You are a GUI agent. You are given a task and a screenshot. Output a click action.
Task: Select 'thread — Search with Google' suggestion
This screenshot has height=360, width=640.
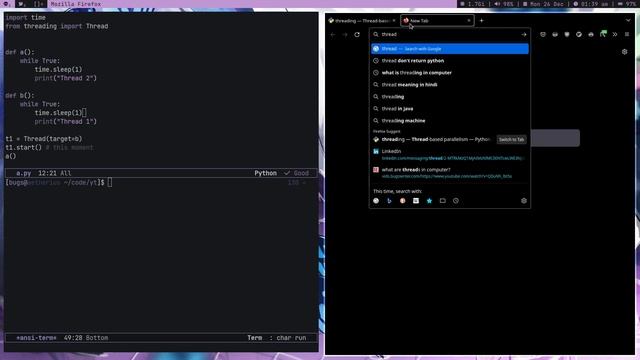coord(450,49)
